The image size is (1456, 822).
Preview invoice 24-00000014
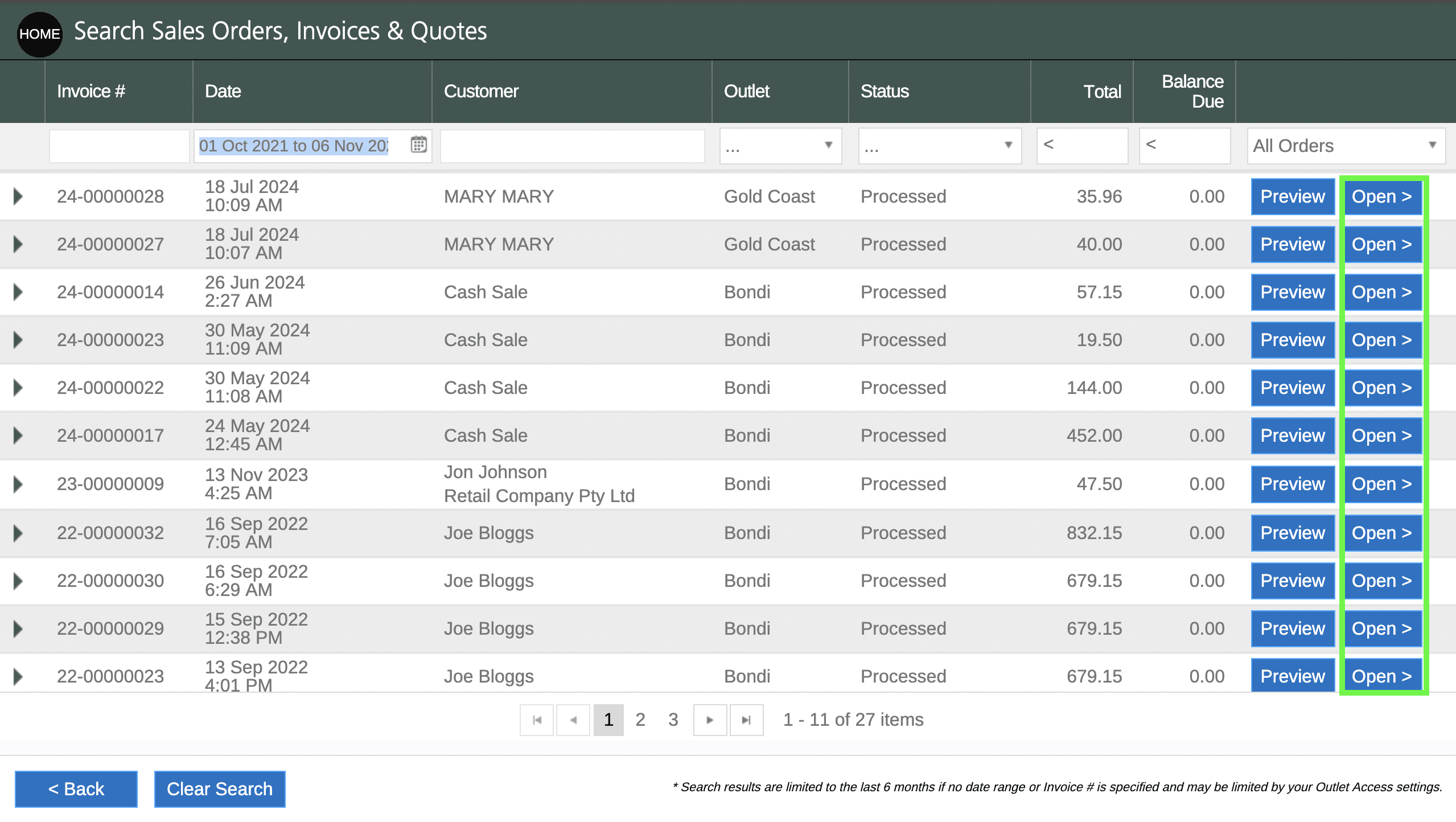click(1293, 292)
